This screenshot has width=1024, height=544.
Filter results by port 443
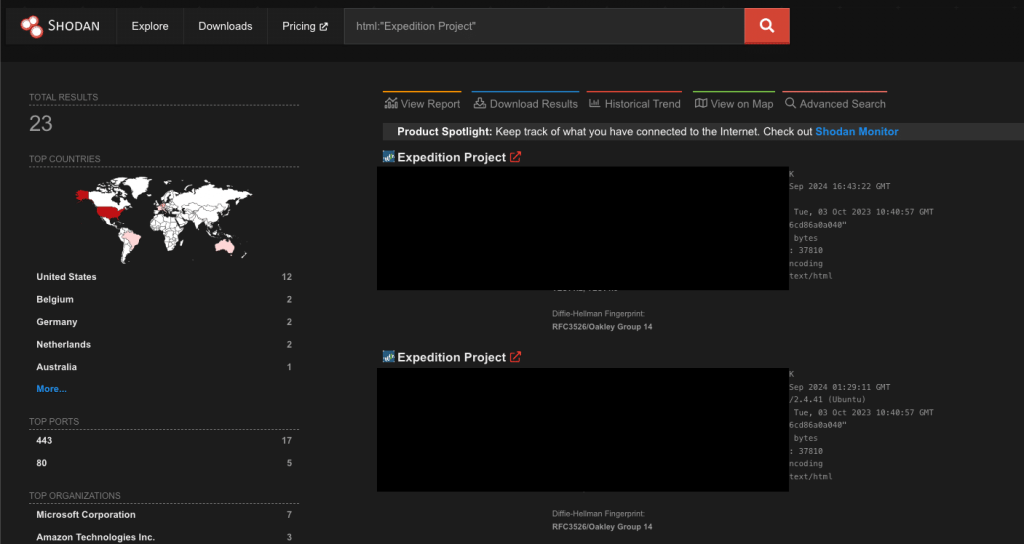pos(44,440)
